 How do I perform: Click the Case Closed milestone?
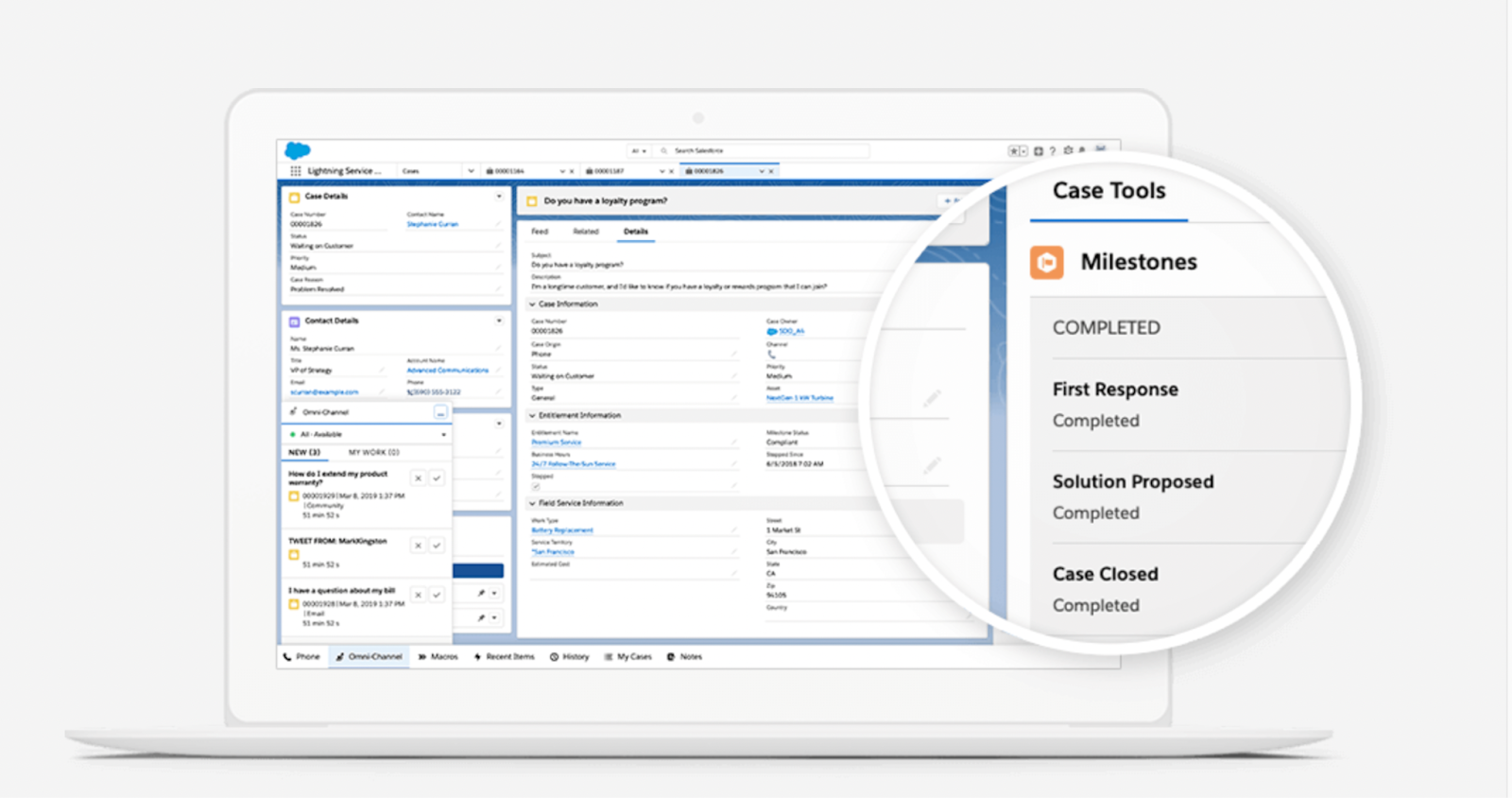click(1106, 574)
